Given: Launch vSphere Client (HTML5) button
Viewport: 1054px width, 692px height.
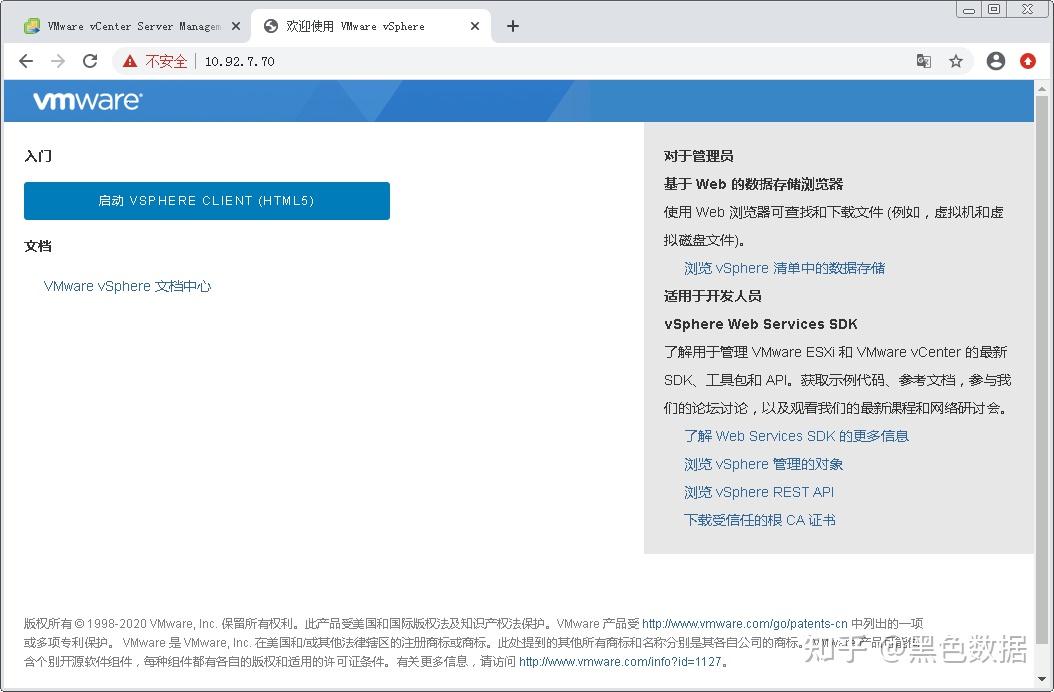Looking at the screenshot, I should (207, 200).
